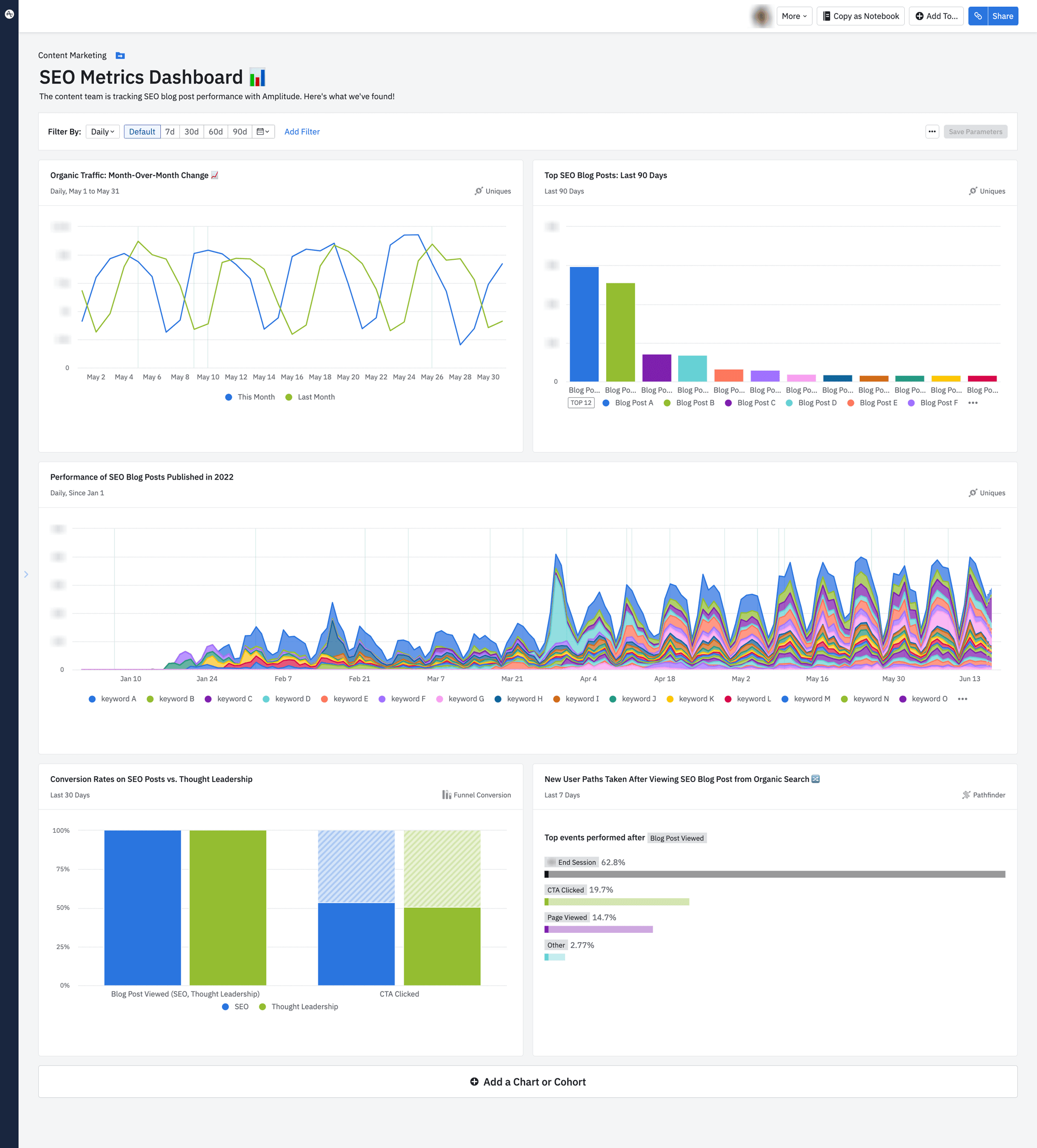
Task: Click the Add Filter link
Action: pyautogui.click(x=302, y=132)
